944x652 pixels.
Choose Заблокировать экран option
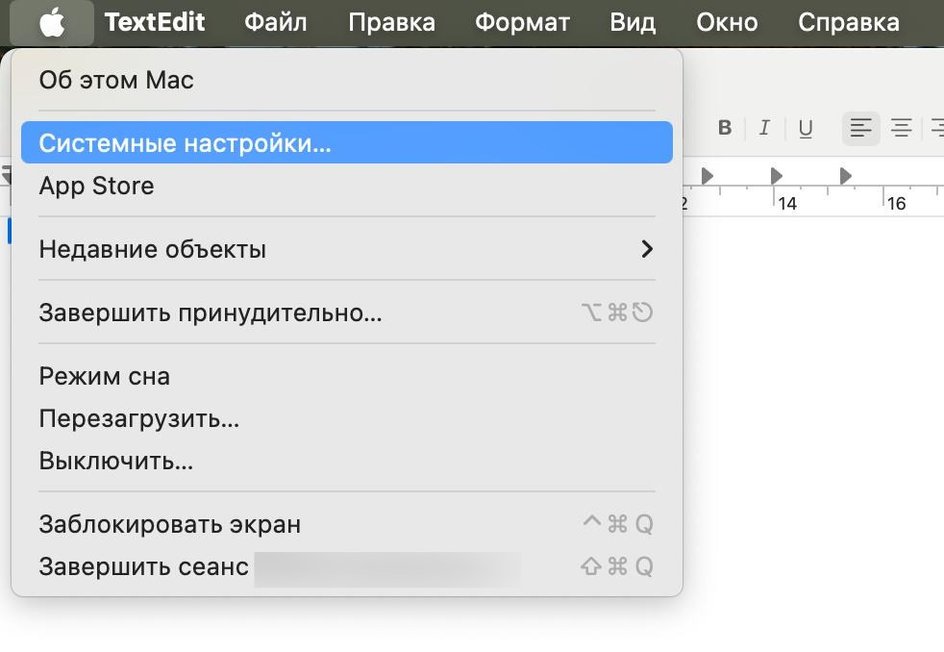pyautogui.click(x=347, y=524)
